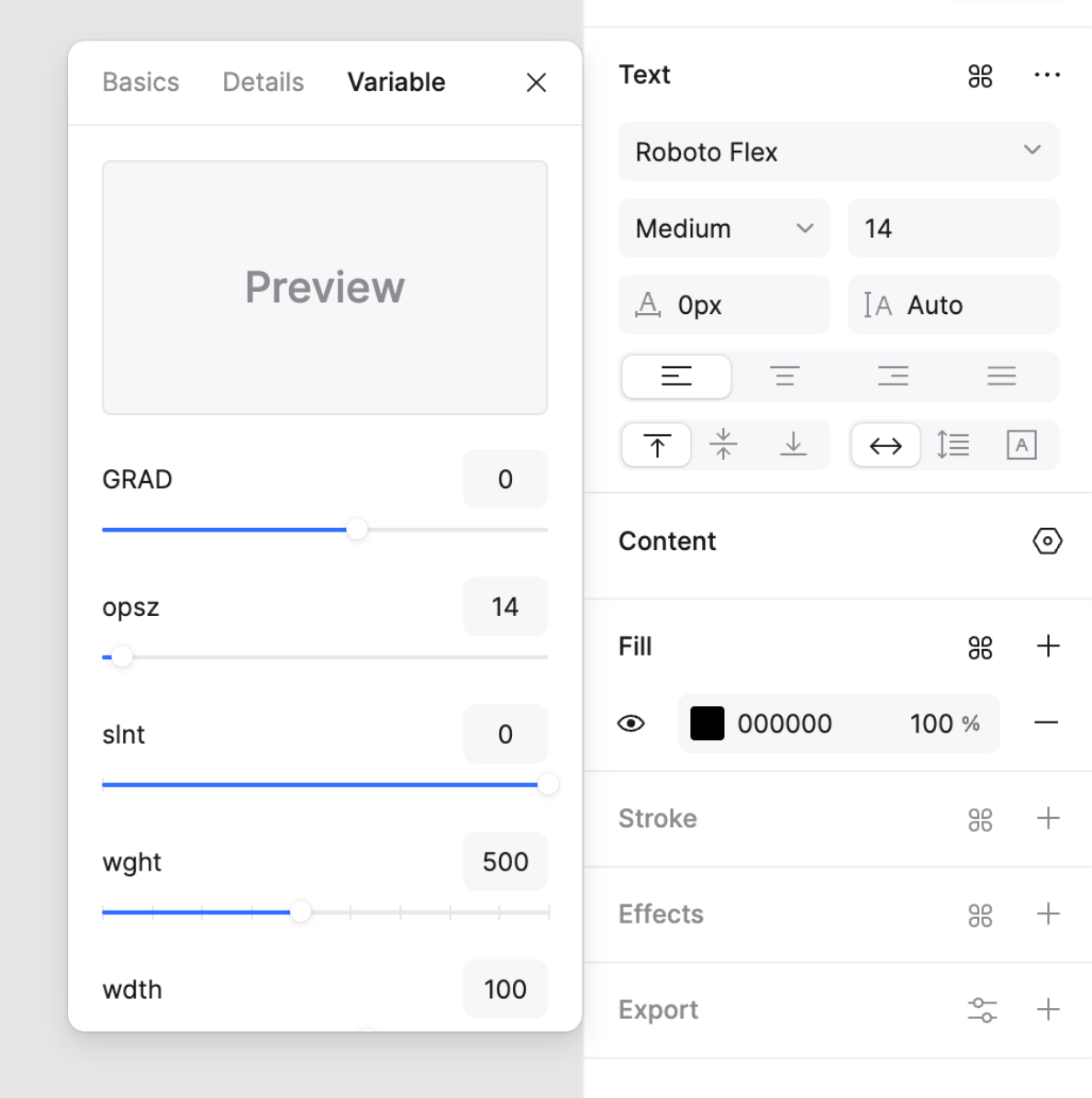The image size is (1092, 1098).
Task: Toggle fill visibility eye icon
Action: pyautogui.click(x=630, y=723)
